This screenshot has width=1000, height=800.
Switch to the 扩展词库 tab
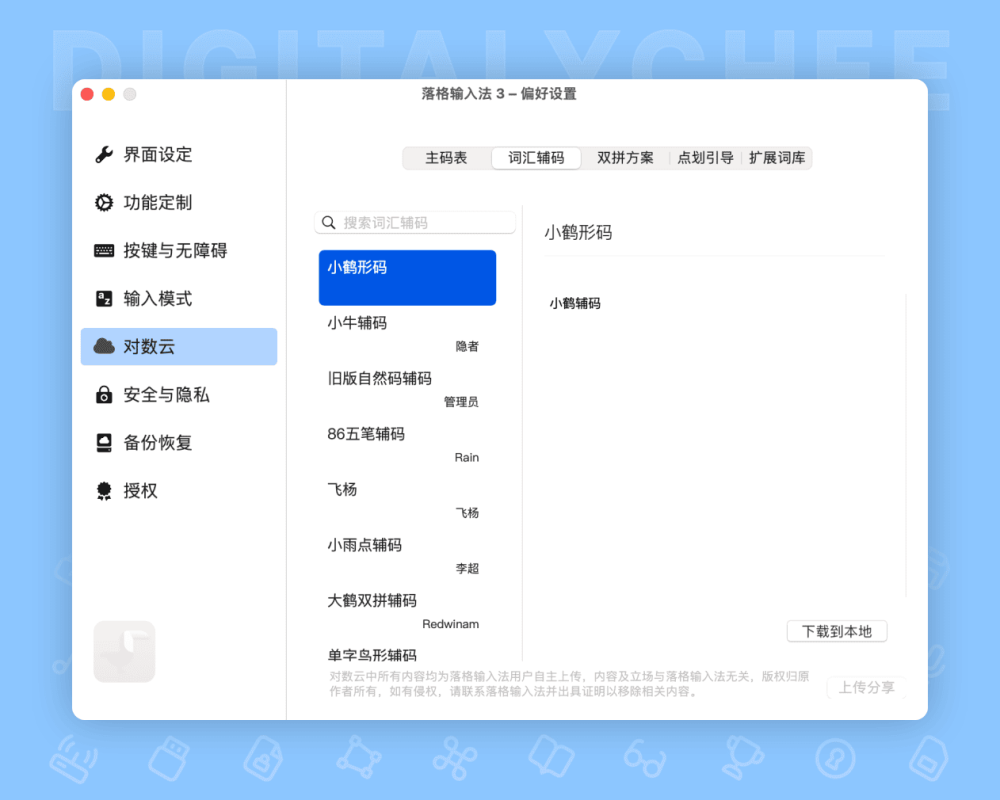coord(777,158)
